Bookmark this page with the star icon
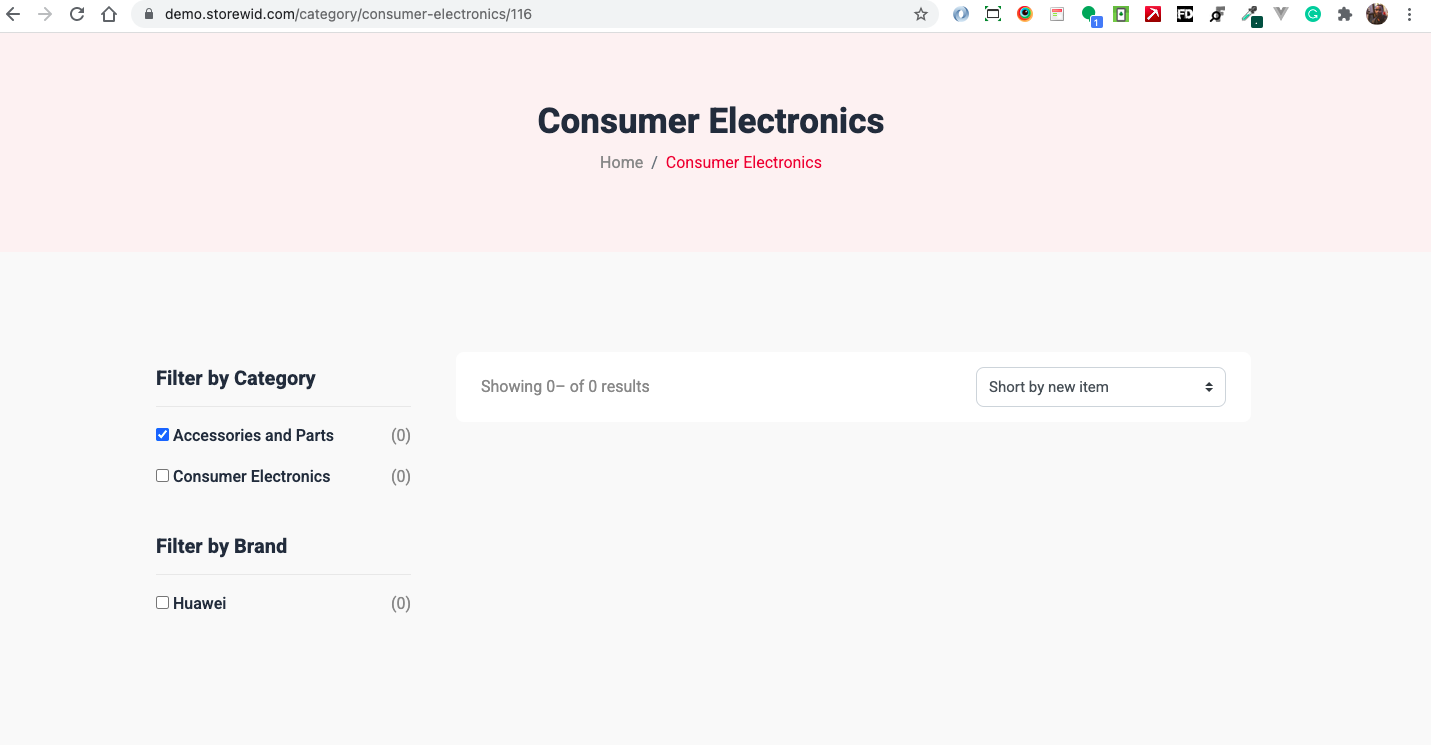The width and height of the screenshot is (1431, 745). pos(921,15)
